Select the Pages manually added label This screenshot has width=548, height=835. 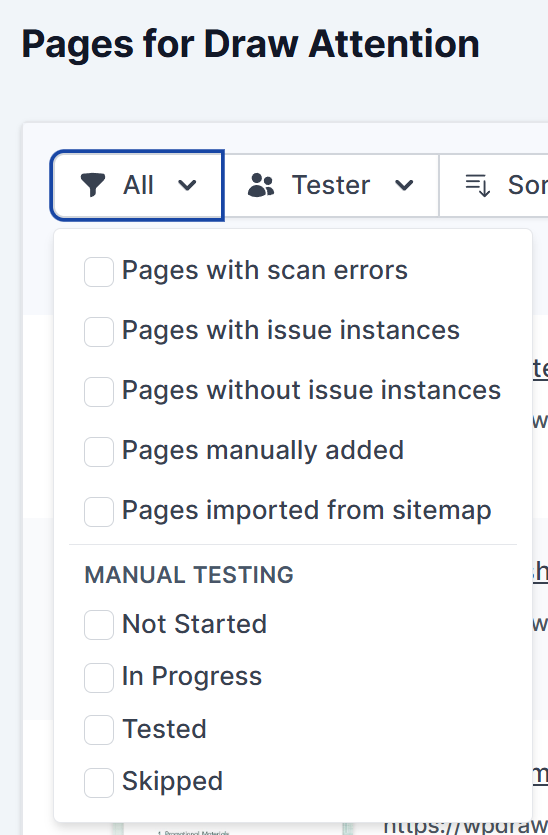click(263, 451)
